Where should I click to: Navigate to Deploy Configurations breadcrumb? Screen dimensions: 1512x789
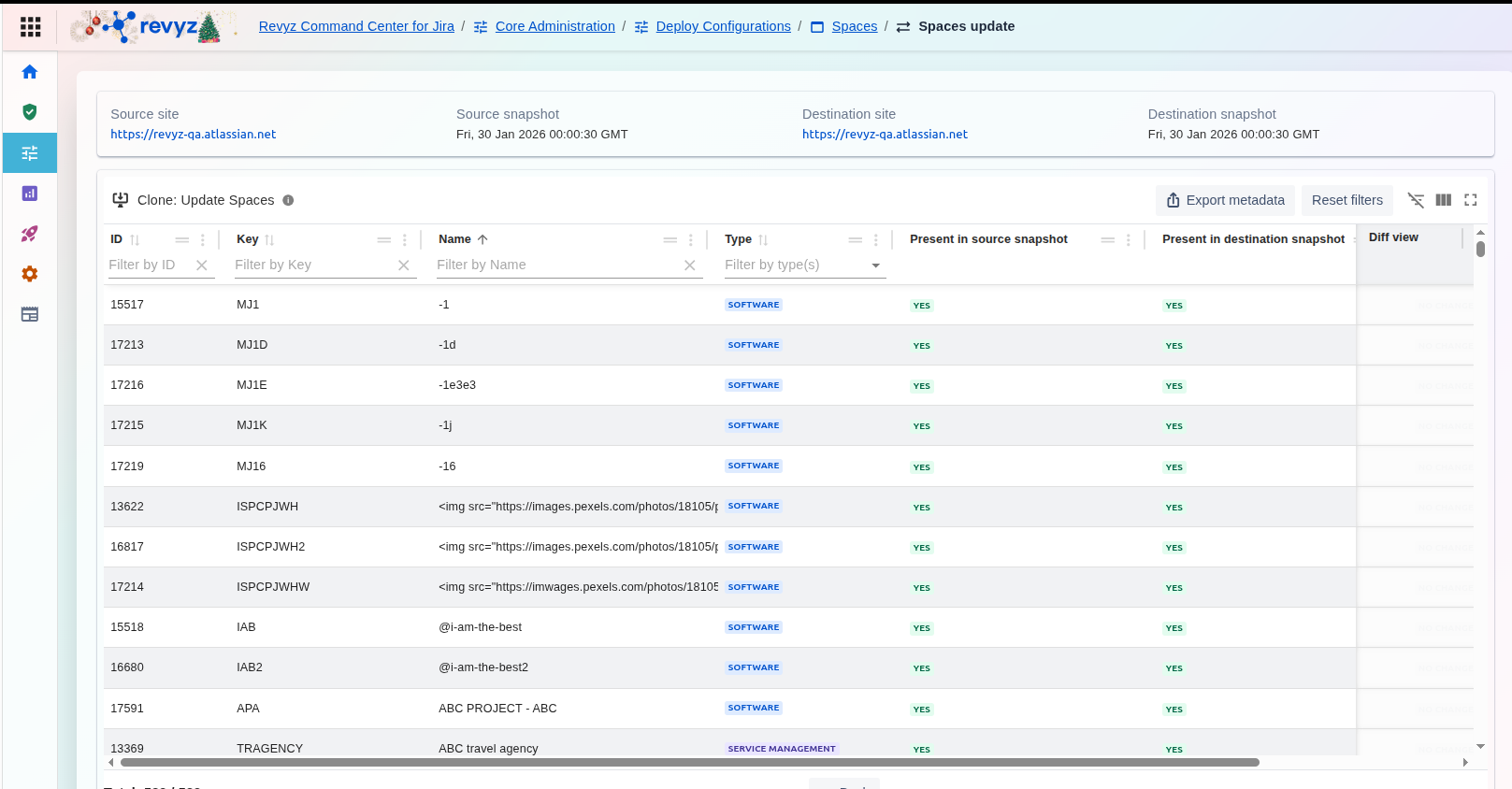(x=723, y=26)
